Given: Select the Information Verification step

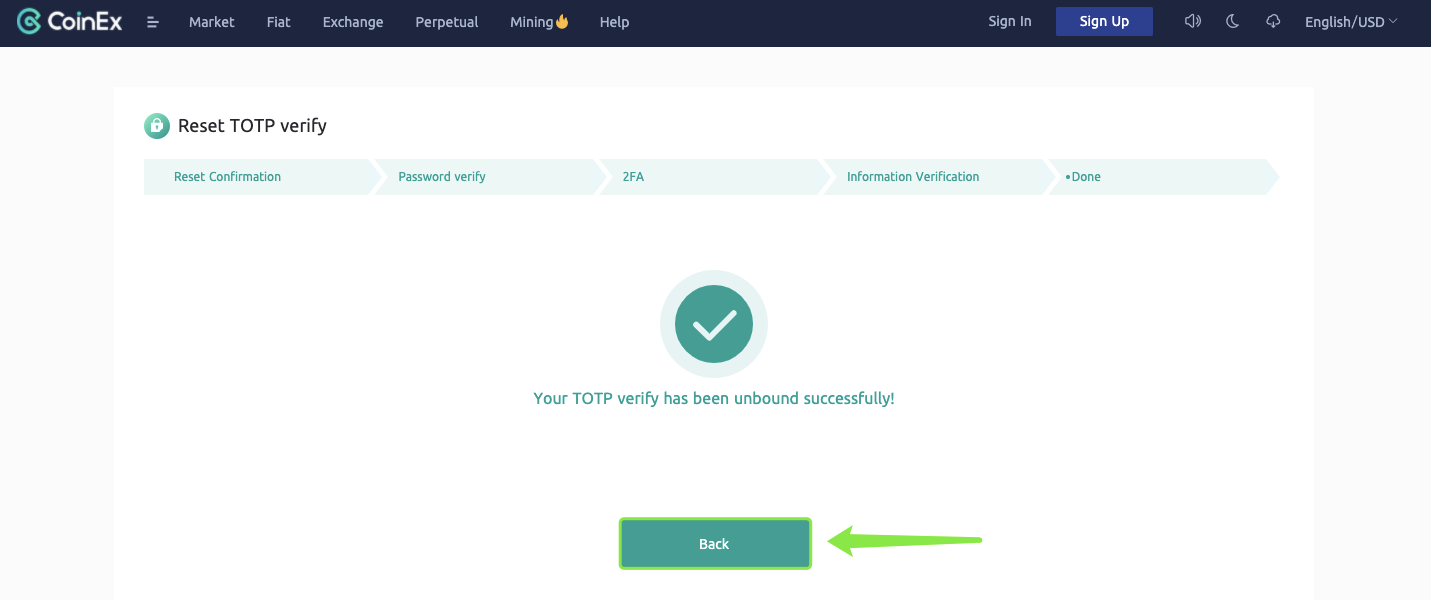Looking at the screenshot, I should 913,177.
